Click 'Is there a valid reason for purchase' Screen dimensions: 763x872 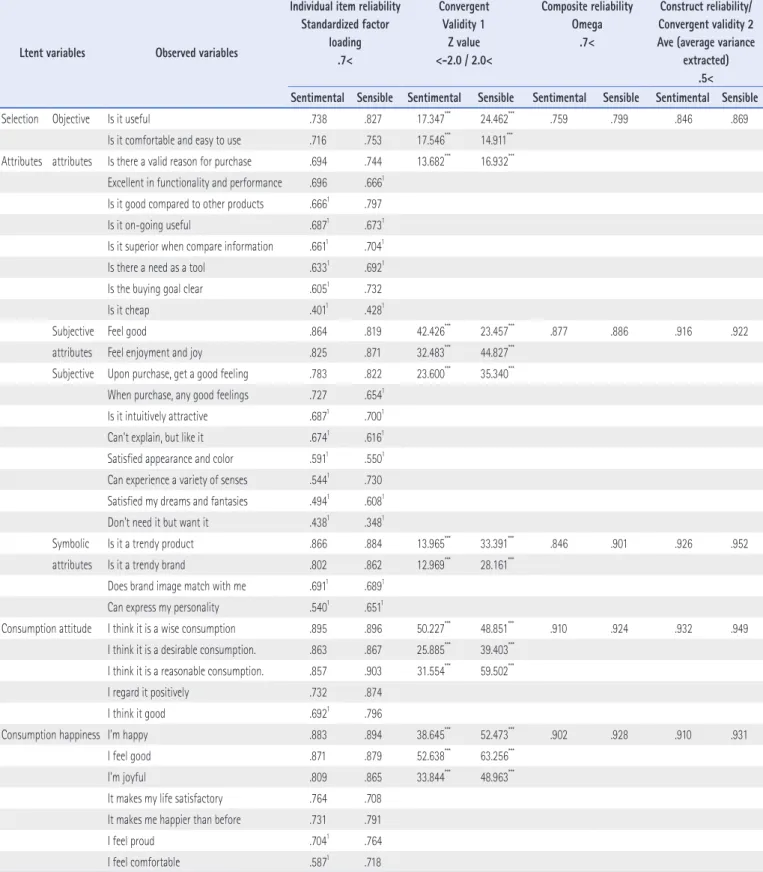[179, 161]
